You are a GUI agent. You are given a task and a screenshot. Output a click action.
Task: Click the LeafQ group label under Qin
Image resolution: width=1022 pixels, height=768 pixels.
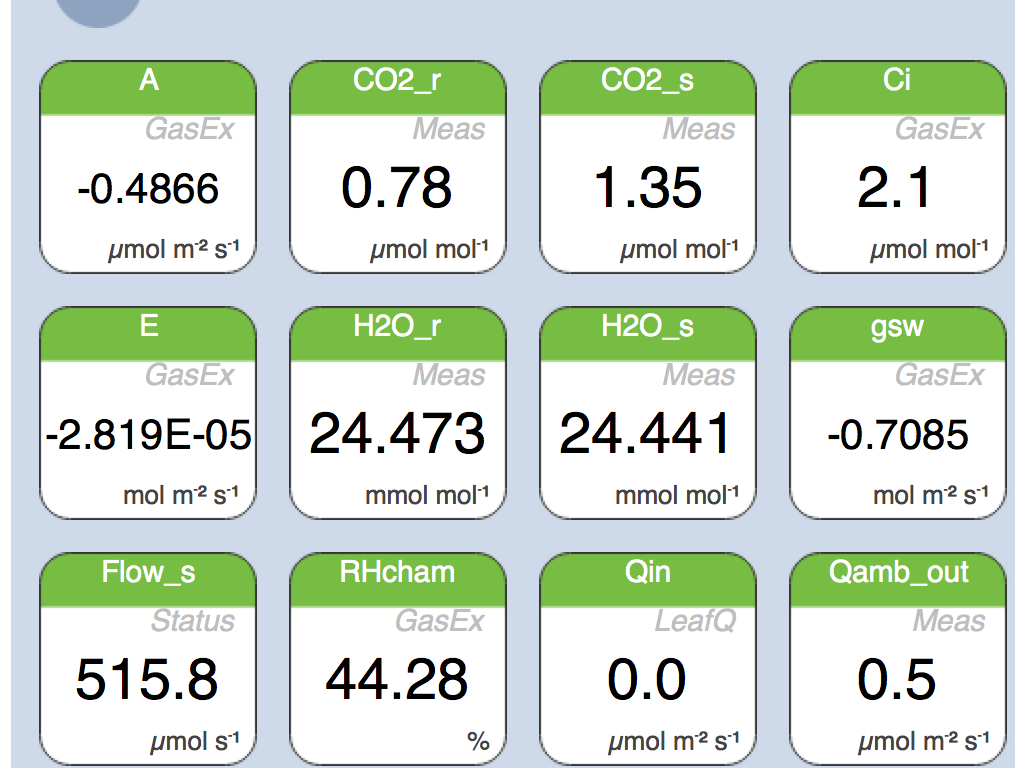[x=695, y=621]
